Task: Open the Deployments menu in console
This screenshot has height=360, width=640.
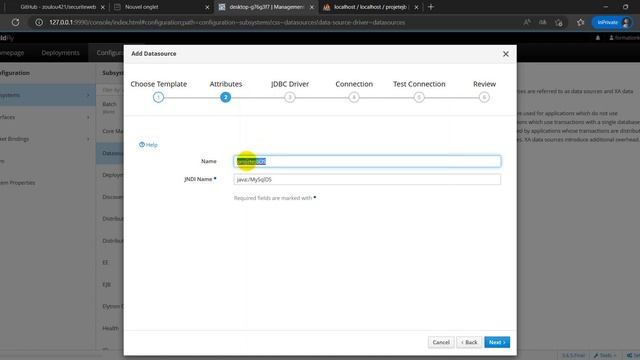Action: pos(60,53)
